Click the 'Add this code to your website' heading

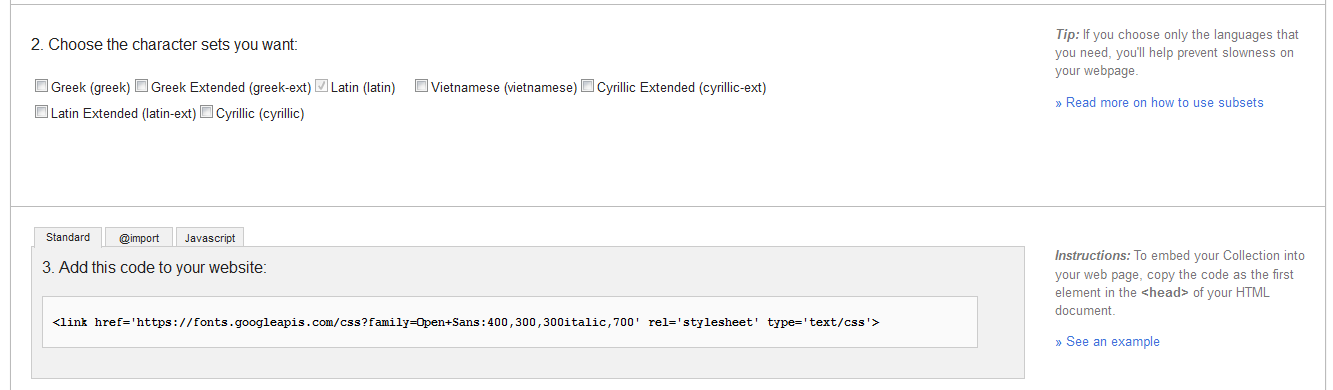pyautogui.click(x=154, y=268)
